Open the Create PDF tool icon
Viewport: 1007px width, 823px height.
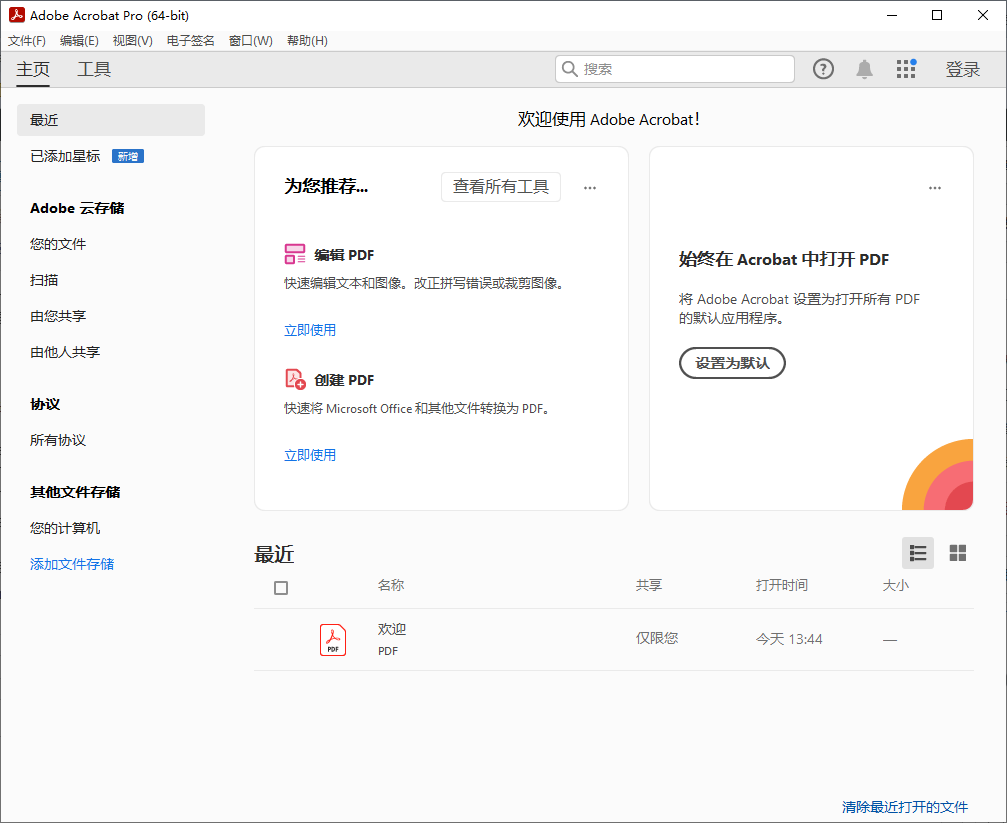(294, 379)
